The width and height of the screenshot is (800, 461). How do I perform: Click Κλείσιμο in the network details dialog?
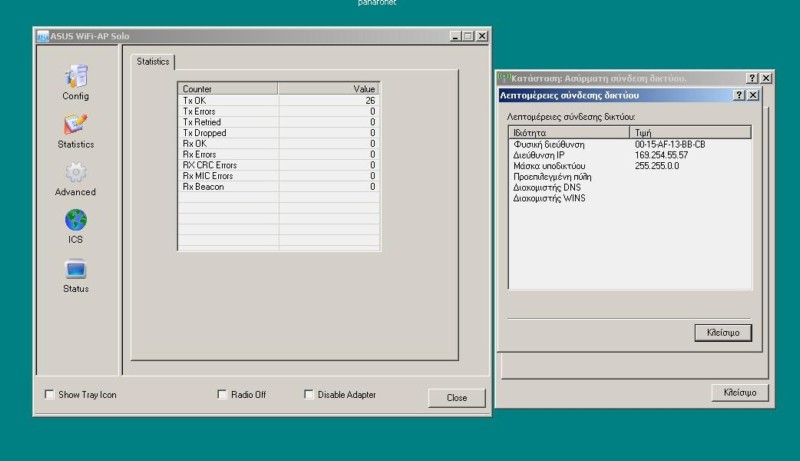[x=723, y=332]
